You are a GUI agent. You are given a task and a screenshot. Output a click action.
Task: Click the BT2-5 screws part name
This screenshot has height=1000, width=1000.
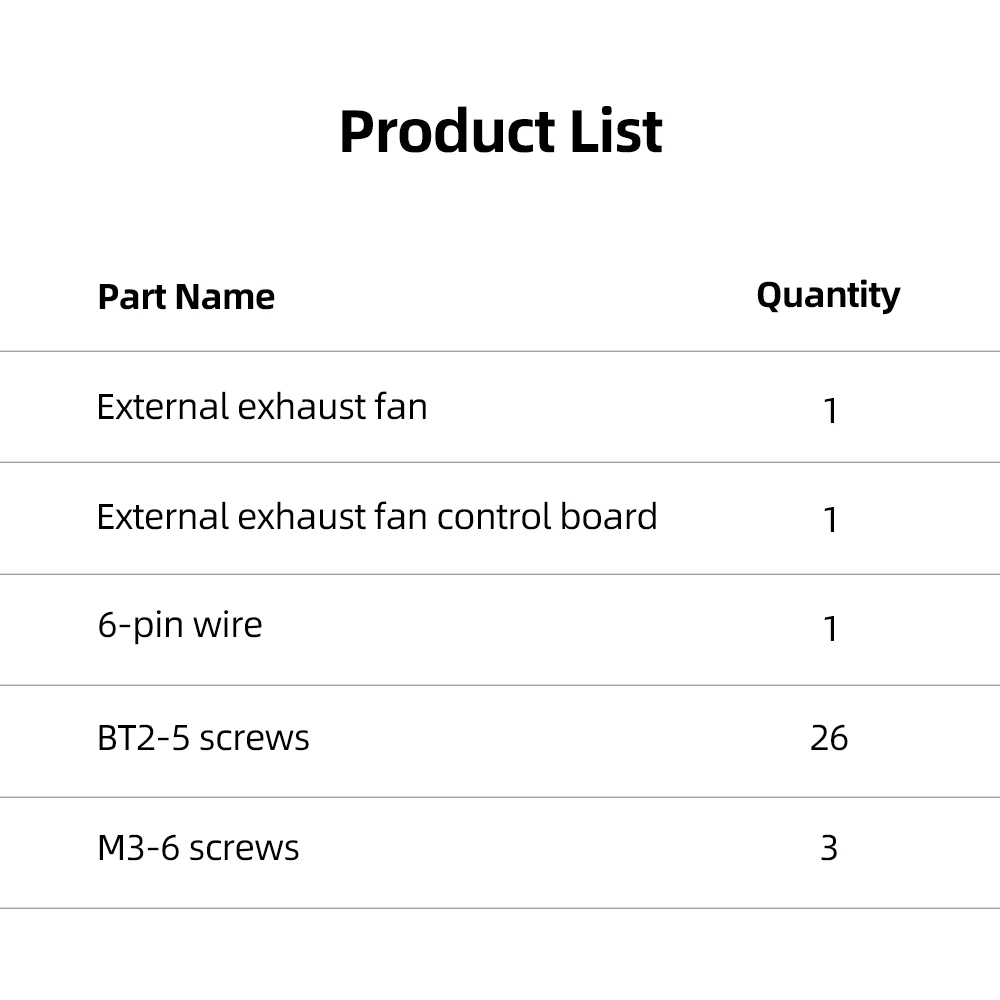click(x=203, y=739)
